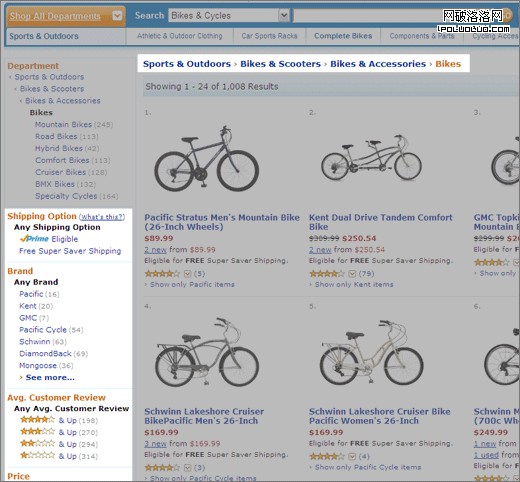Screen dimensions: 520x482
Task: Open Kent Dual Drive Tandem Comfort Bike link
Action: pos(381,222)
